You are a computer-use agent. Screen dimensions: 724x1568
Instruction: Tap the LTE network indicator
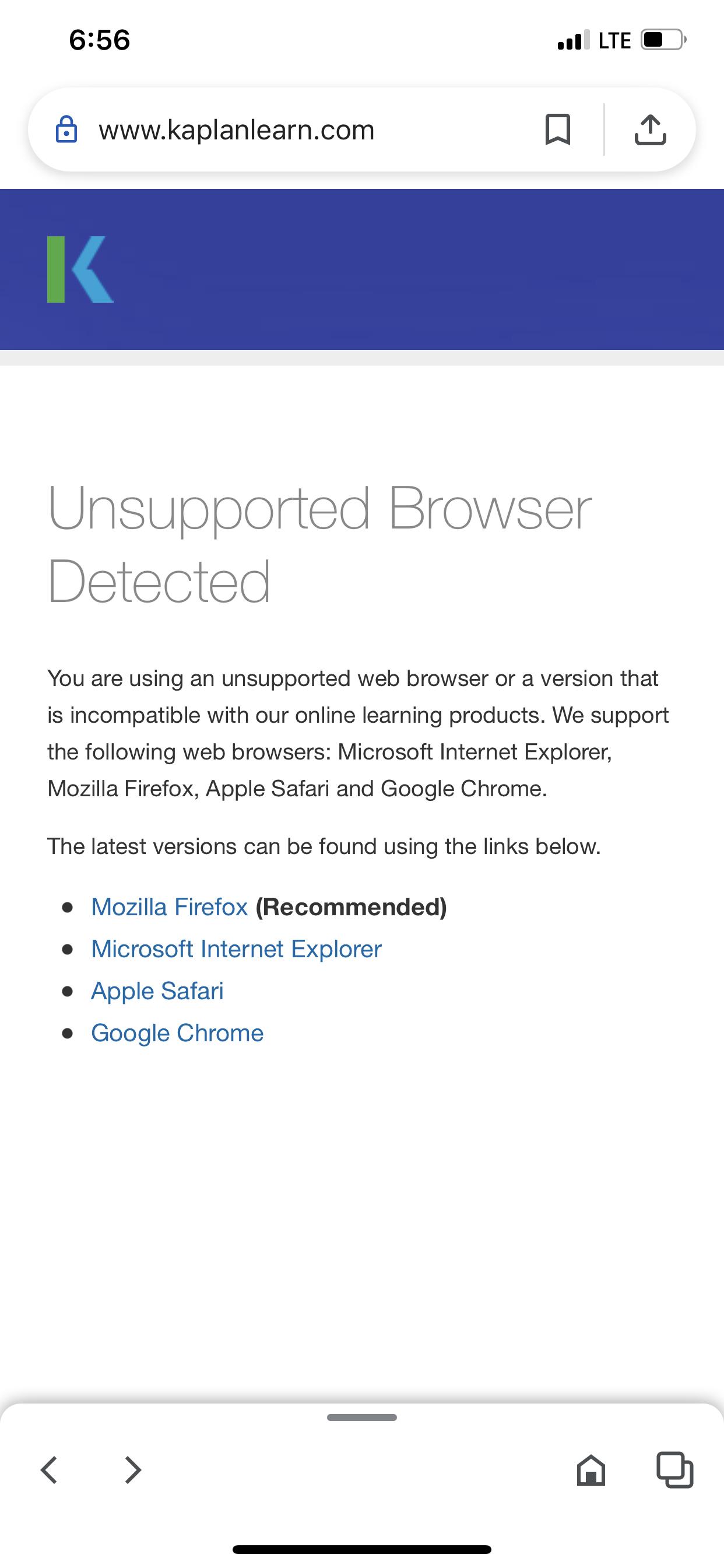point(614,40)
